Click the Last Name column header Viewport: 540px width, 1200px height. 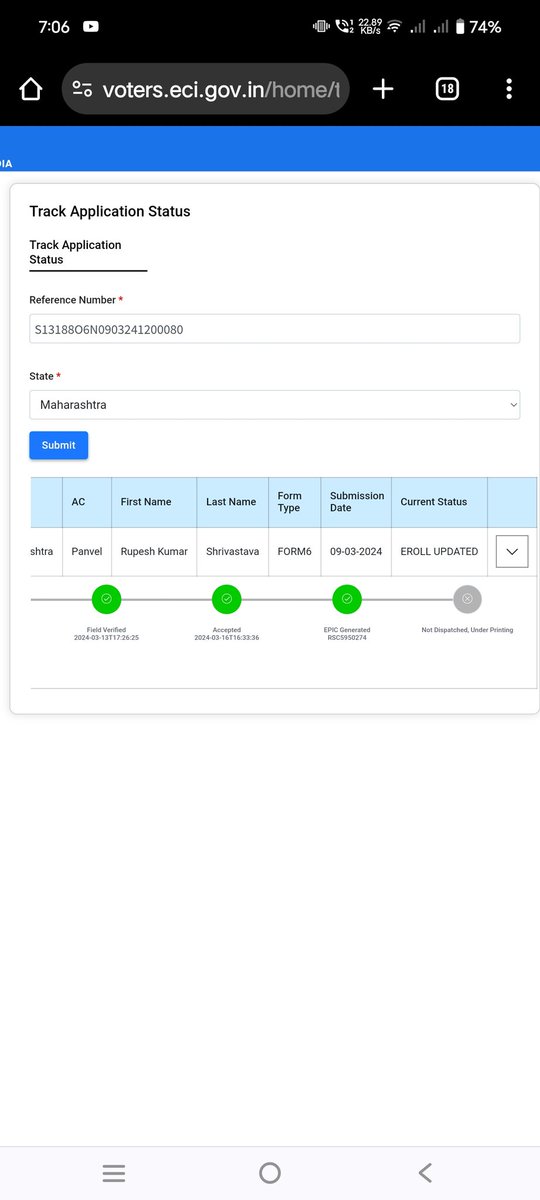pyautogui.click(x=232, y=502)
